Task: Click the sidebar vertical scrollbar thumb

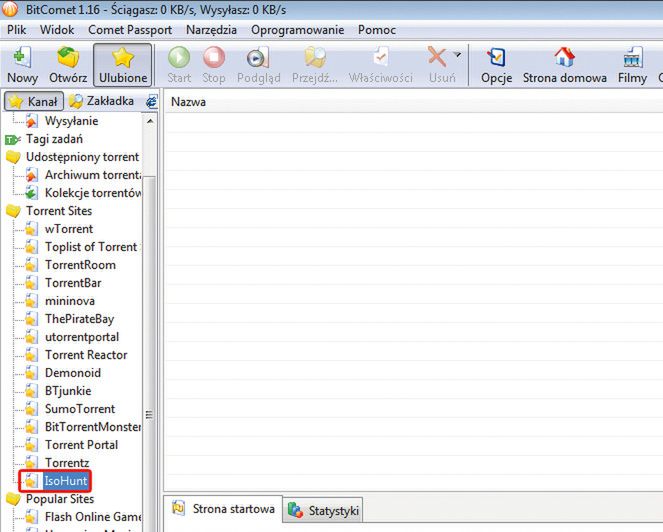Action: pos(149,354)
